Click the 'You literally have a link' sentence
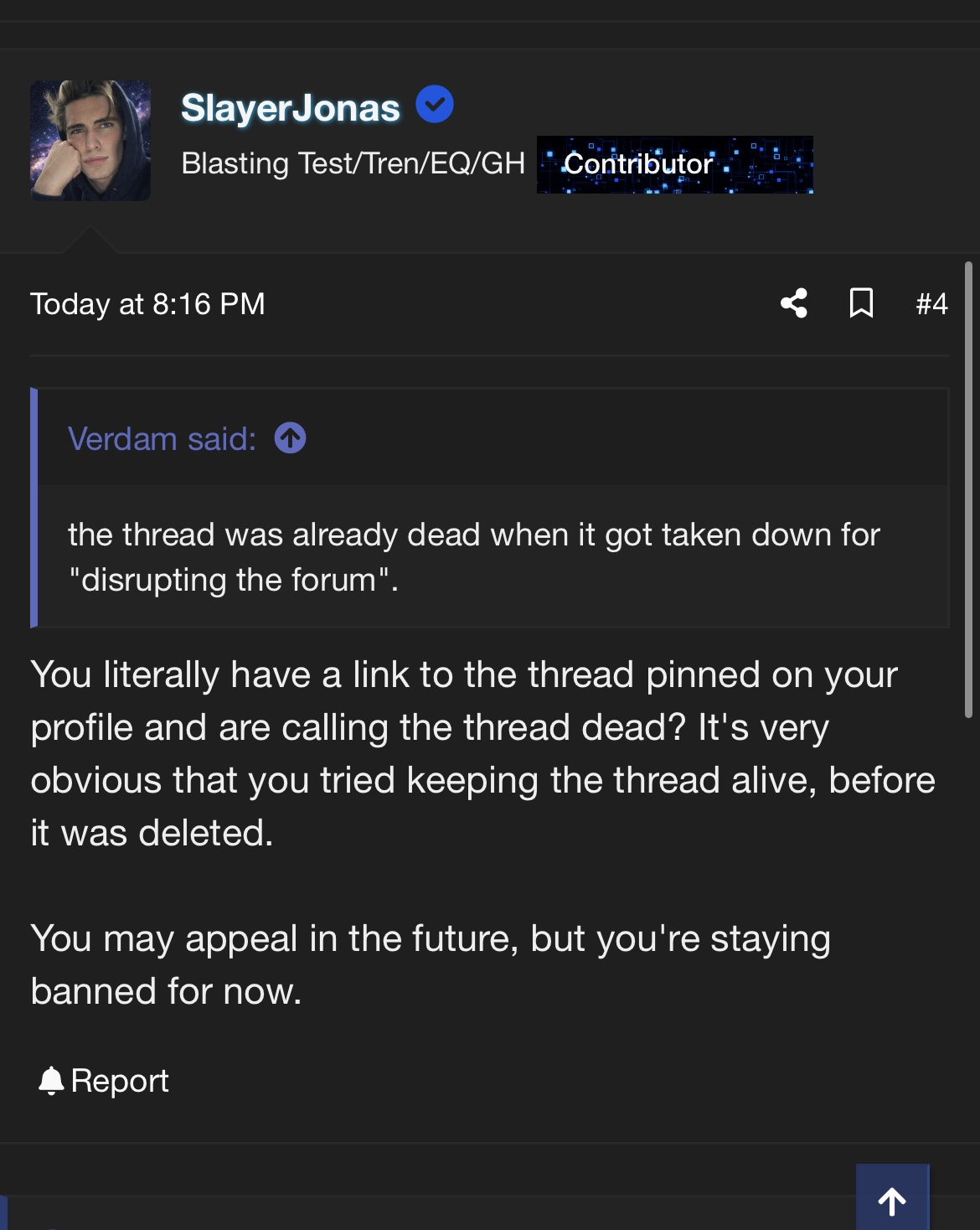 [463, 674]
